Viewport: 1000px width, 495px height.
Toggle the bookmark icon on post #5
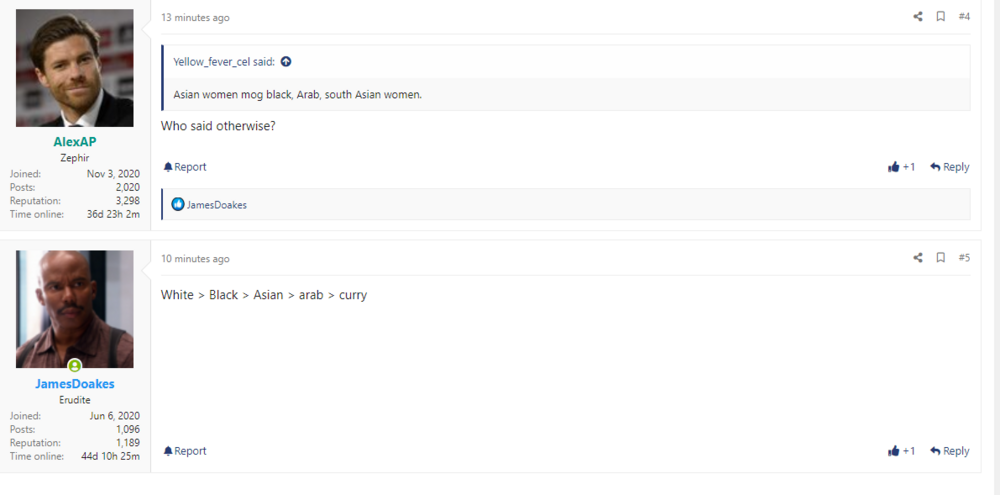coord(941,258)
